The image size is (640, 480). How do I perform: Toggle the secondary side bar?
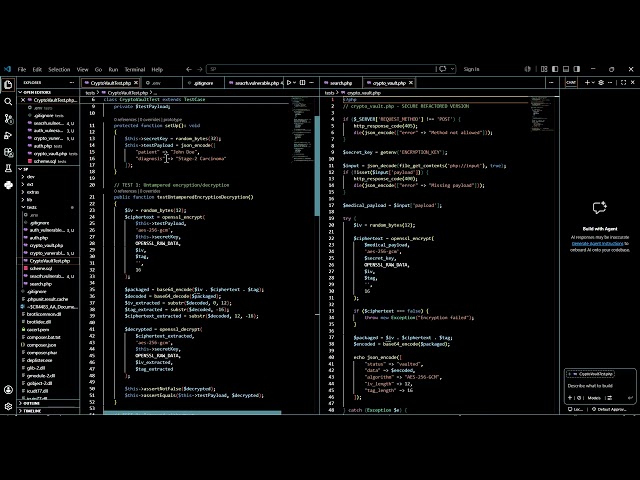(x=577, y=69)
